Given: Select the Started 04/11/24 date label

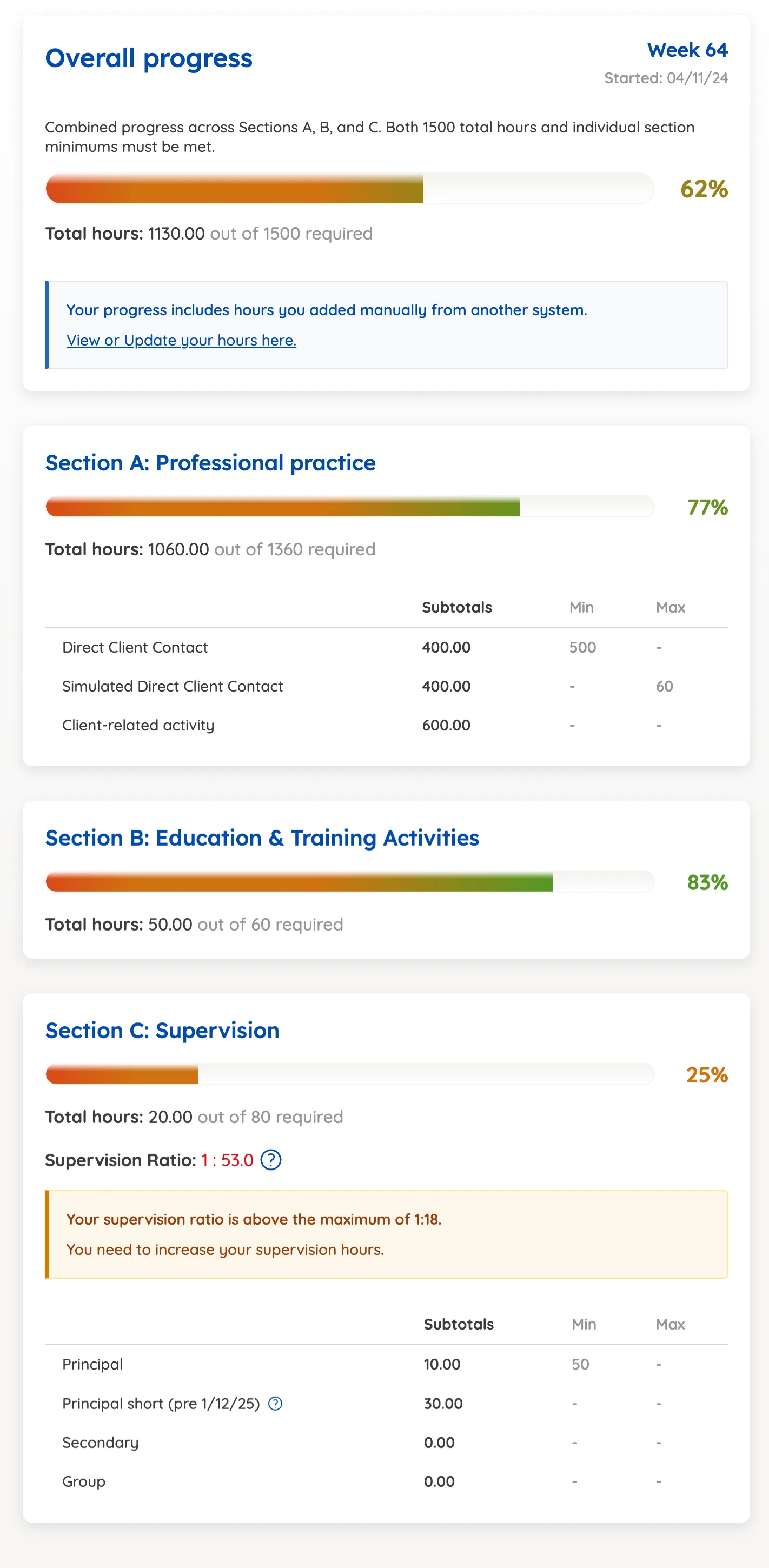Looking at the screenshot, I should point(666,78).
